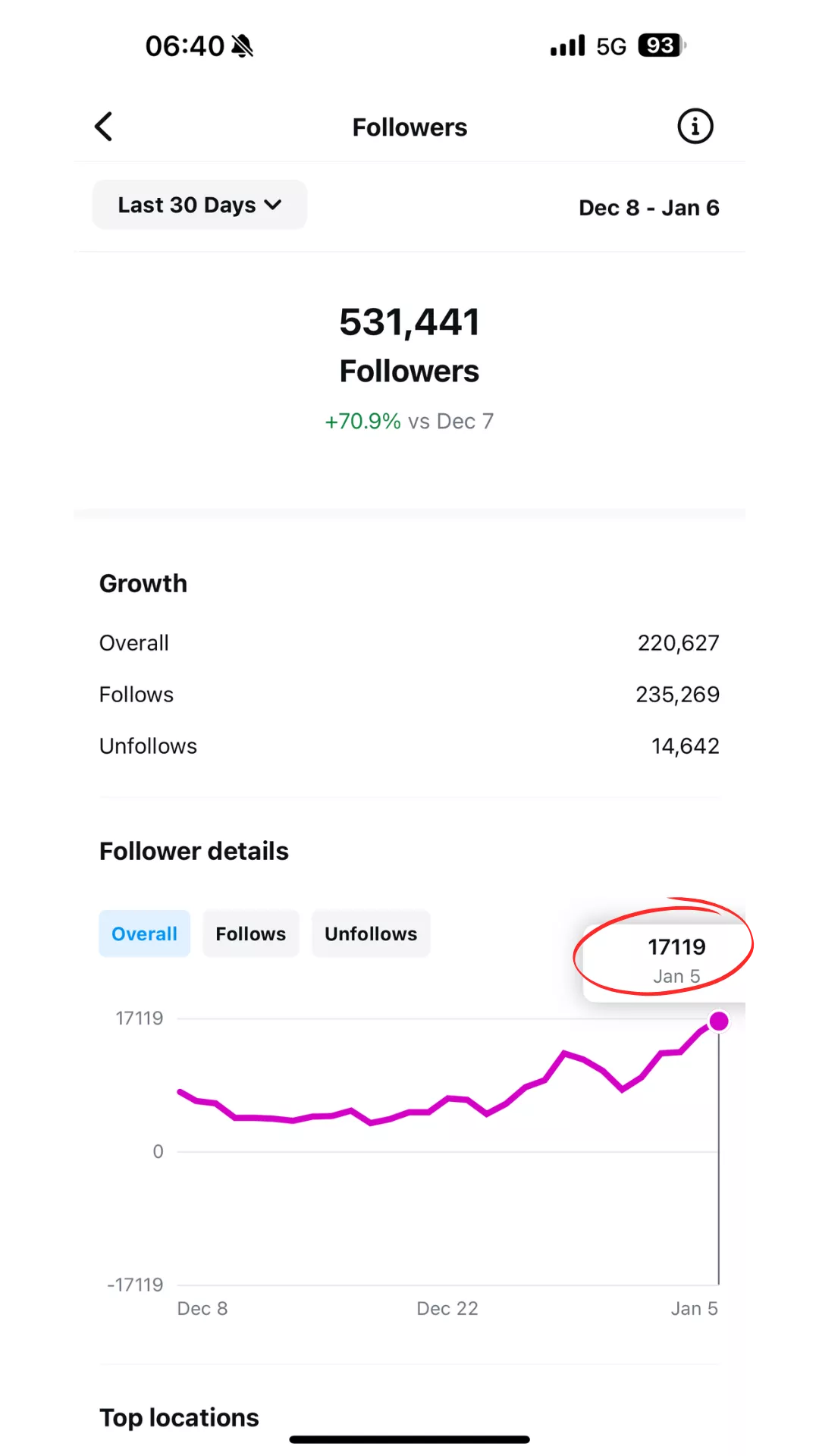Screen dimensions: 819x1456
Task: Tap the Dec 8 - Jan 6 date range
Action: pos(648,208)
